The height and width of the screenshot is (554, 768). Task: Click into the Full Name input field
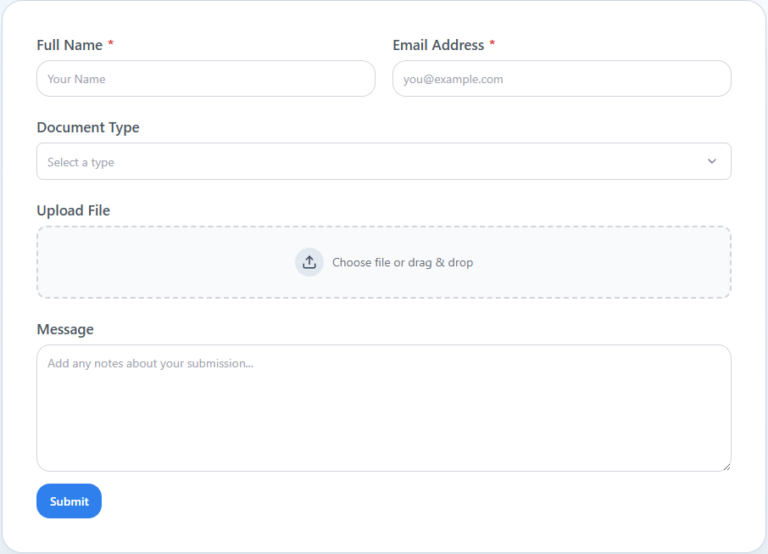click(206, 78)
